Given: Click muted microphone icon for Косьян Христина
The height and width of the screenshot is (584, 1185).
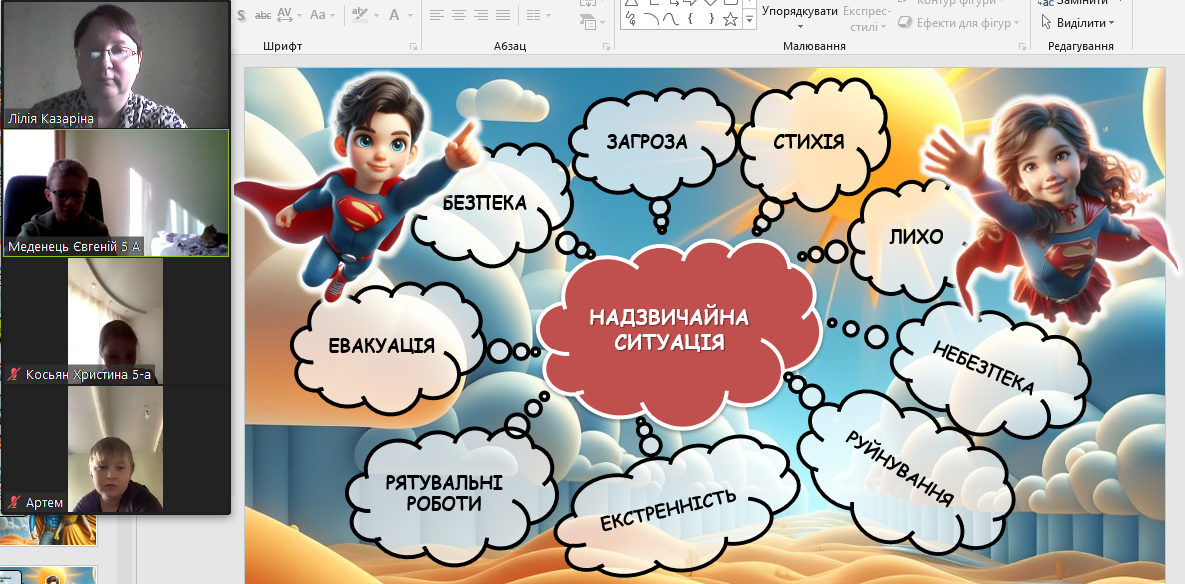Looking at the screenshot, I should [x=14, y=375].
